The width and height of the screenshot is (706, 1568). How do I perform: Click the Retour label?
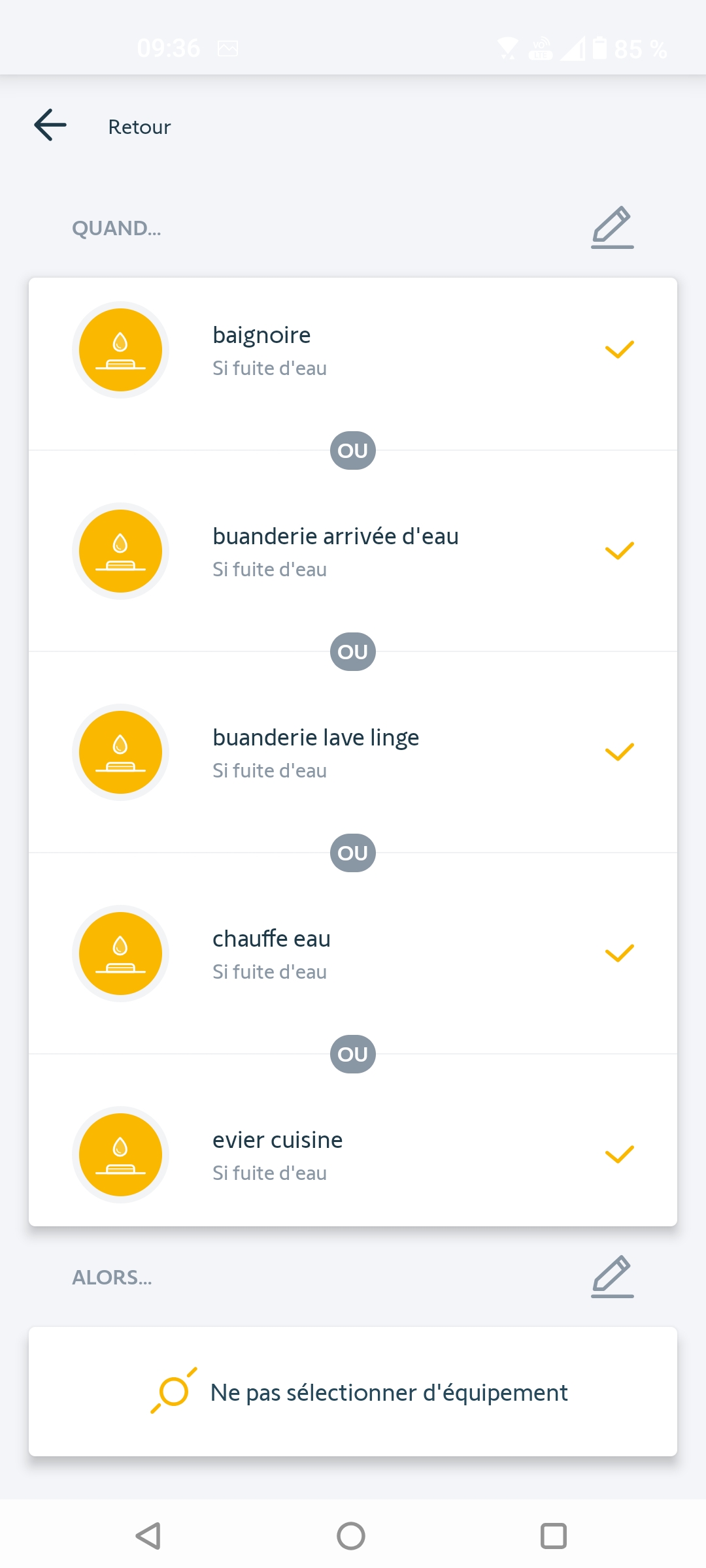pyautogui.click(x=139, y=127)
